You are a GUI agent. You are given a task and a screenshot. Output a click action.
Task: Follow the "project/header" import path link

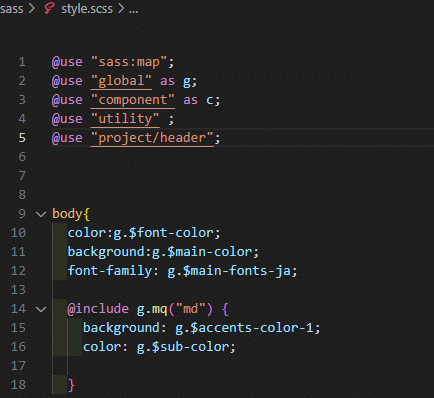(152, 138)
